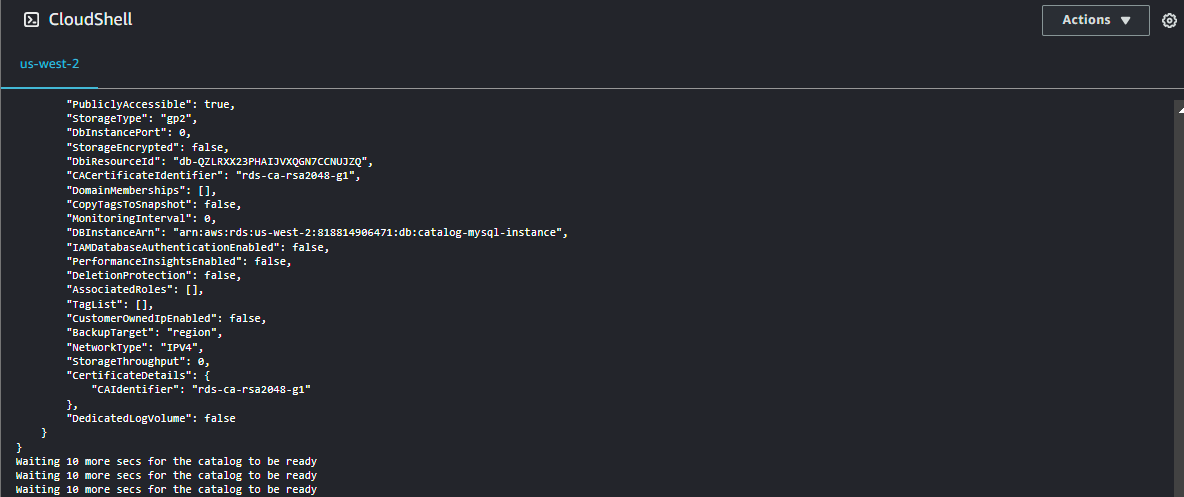
Task: Switch to the us-west-2 tab
Action: click(x=50, y=63)
